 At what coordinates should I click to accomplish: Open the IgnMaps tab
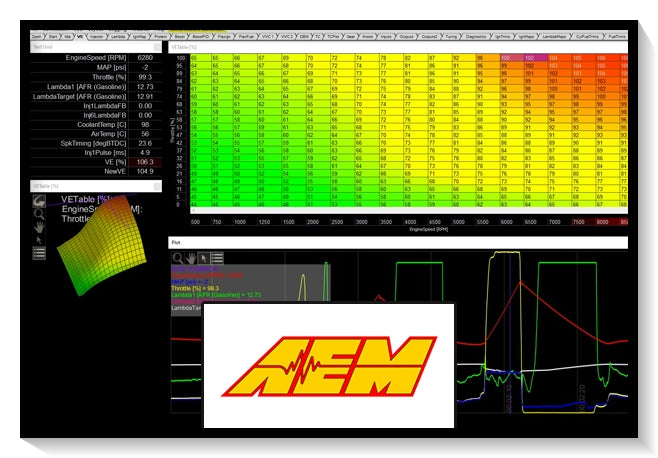coord(526,37)
